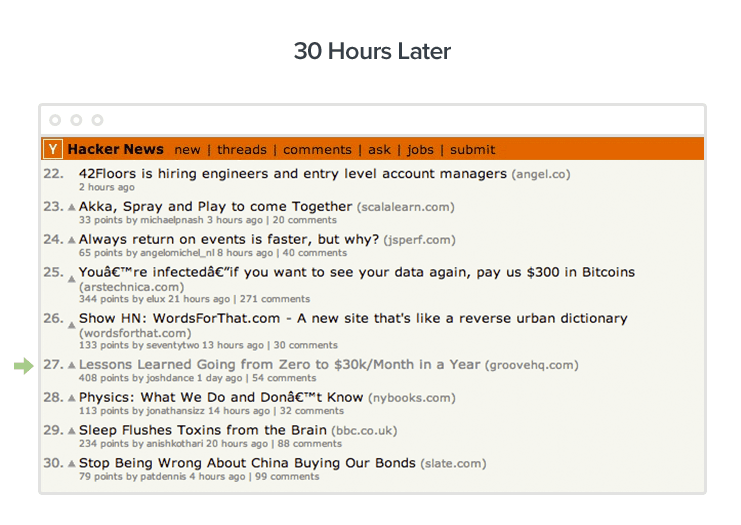Open the ask section
The height and width of the screenshot is (525, 741).
[x=379, y=150]
